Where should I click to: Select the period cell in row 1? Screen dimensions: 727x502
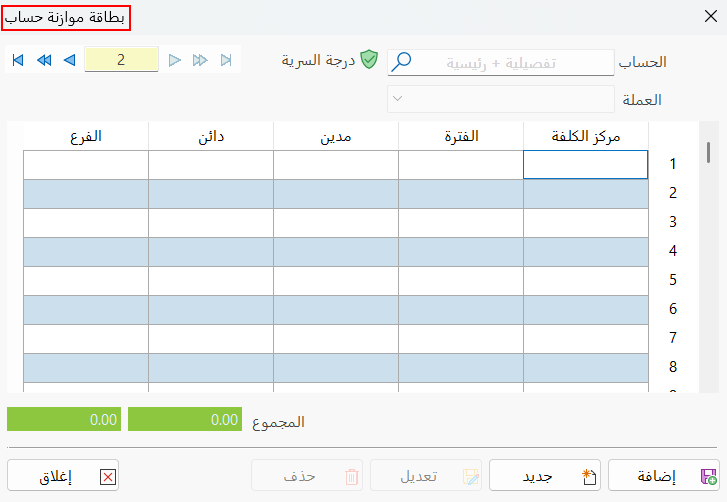tap(461, 165)
